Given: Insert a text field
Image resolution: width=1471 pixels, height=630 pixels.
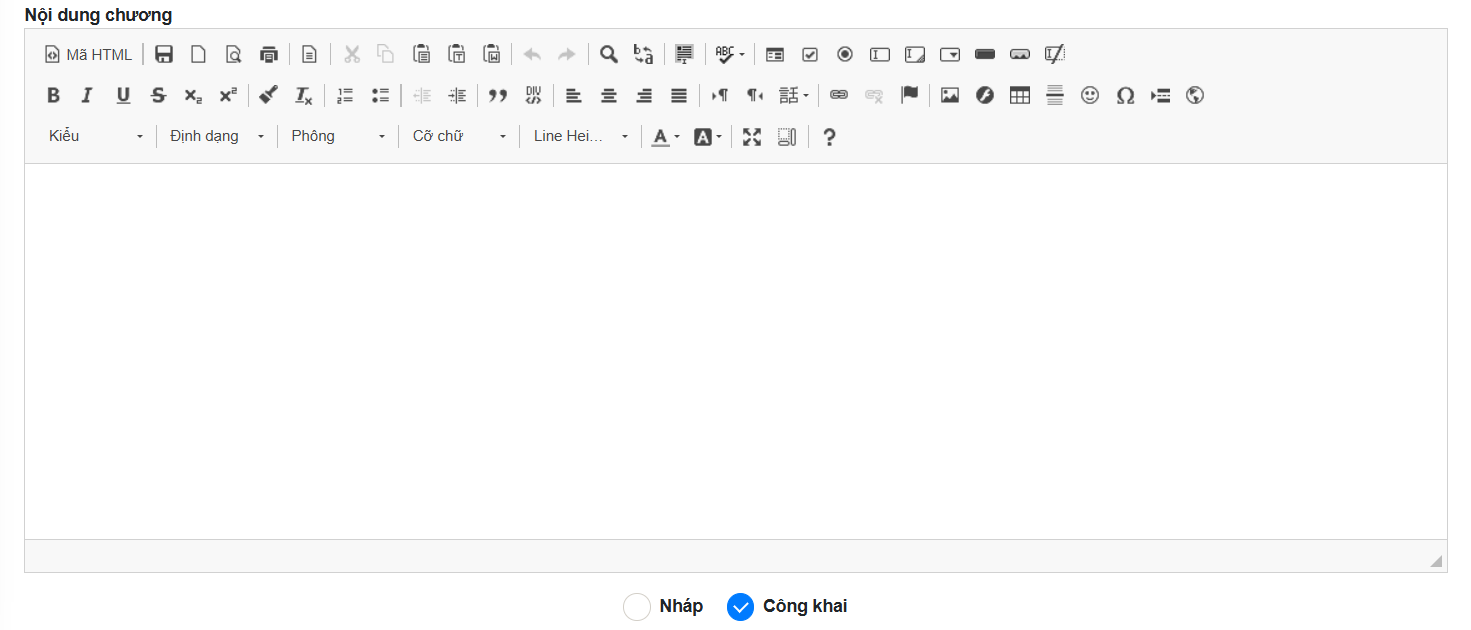Looking at the screenshot, I should [x=880, y=54].
